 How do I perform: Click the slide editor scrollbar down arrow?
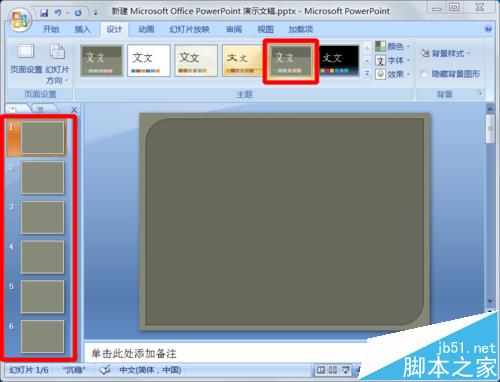coord(490,301)
